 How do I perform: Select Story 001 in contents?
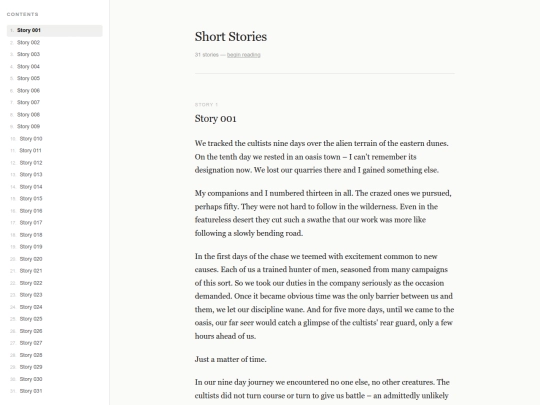tap(54, 30)
